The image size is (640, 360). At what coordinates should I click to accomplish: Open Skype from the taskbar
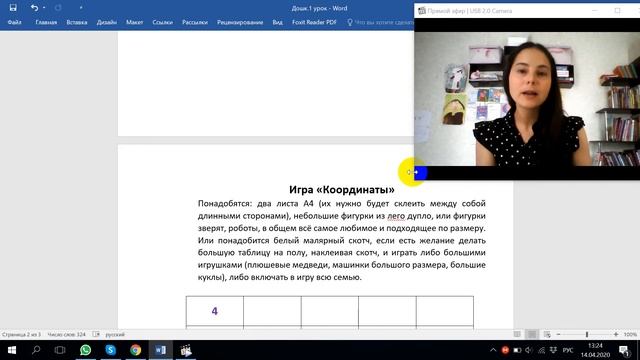pyautogui.click(x=111, y=350)
